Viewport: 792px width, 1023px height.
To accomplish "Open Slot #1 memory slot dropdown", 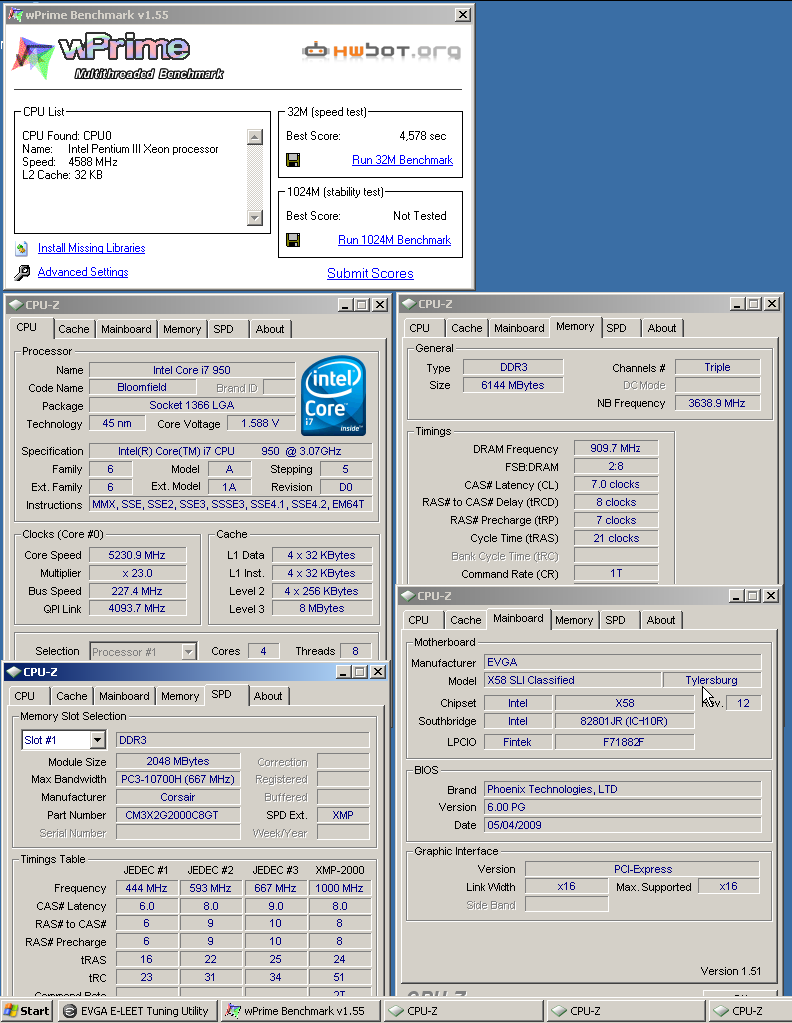I will (97, 740).
